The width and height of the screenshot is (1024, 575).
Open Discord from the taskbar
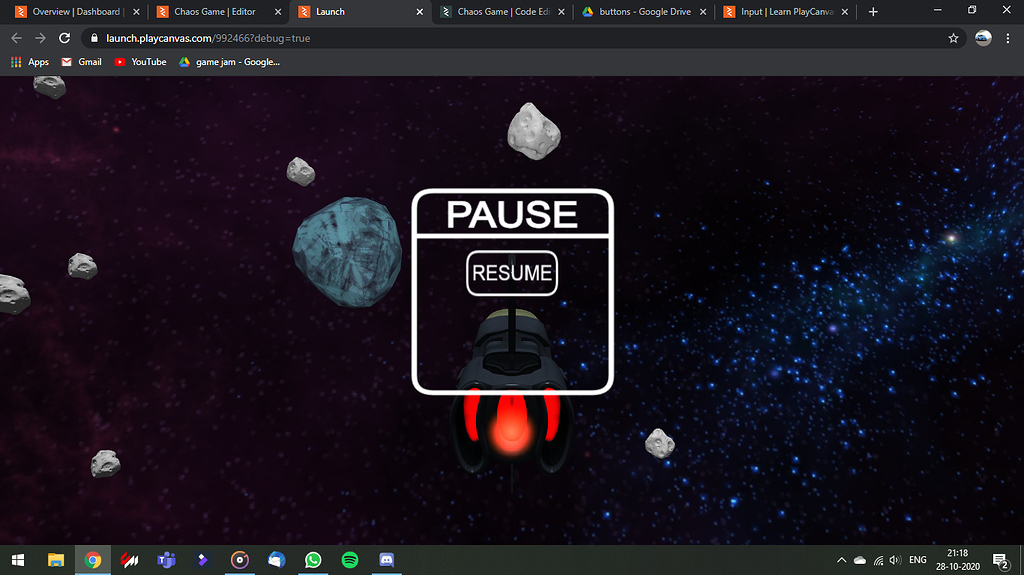(387, 560)
